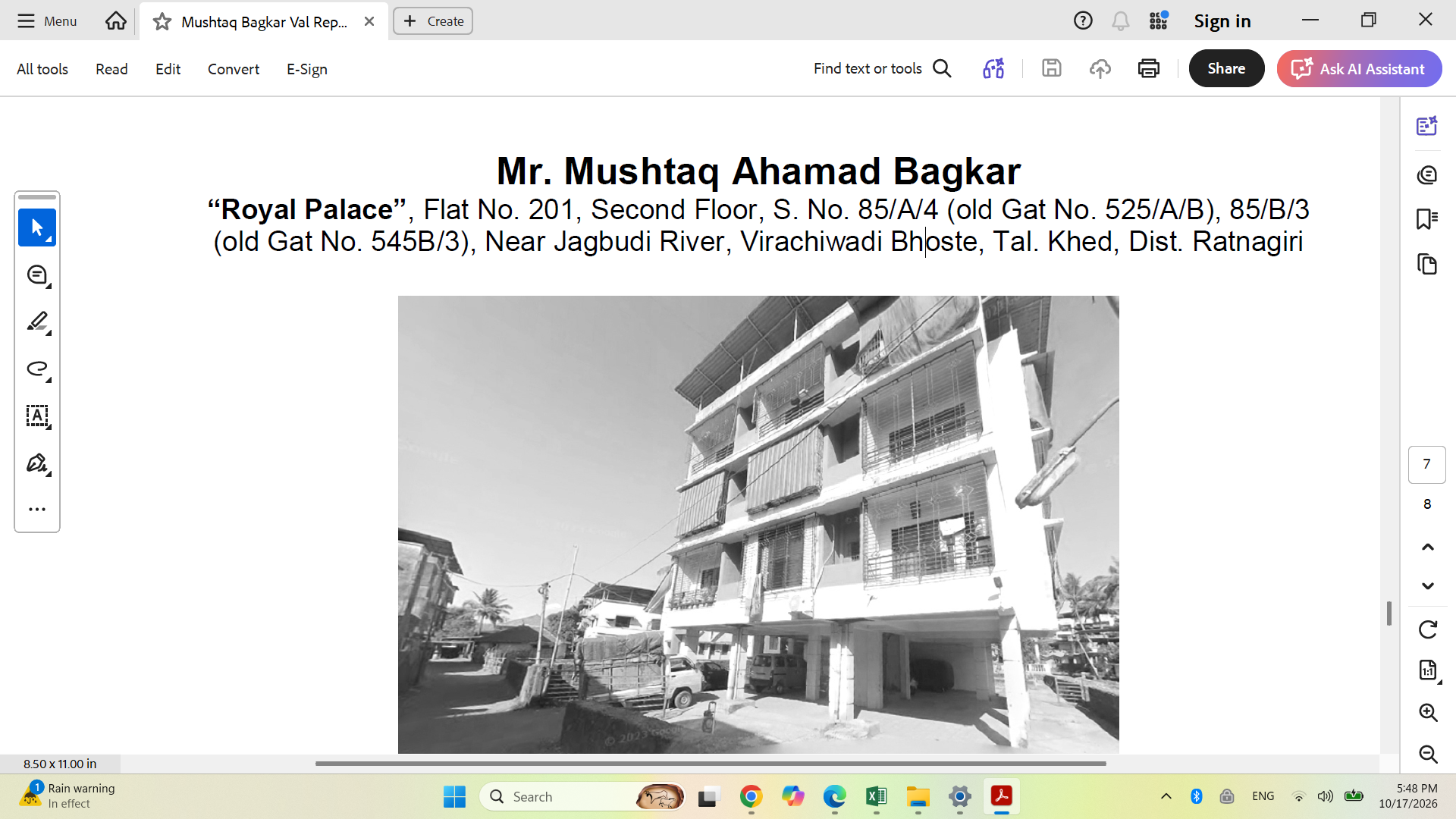This screenshot has height=819, width=1456.
Task: Select the highlighter pen tool
Action: tap(37, 322)
